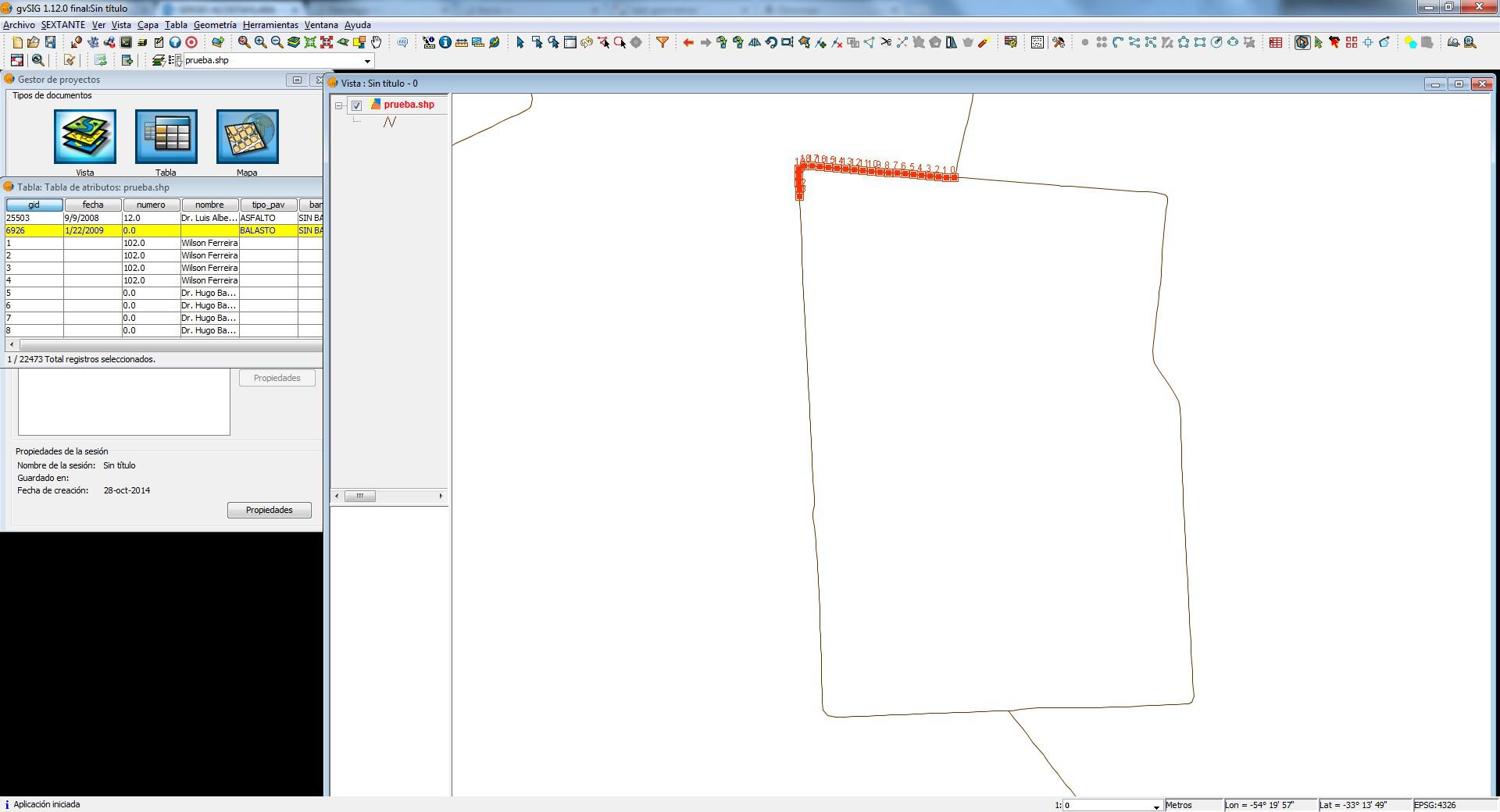The width and height of the screenshot is (1500, 812).
Task: Open the Ventana menu
Action: pos(321,25)
